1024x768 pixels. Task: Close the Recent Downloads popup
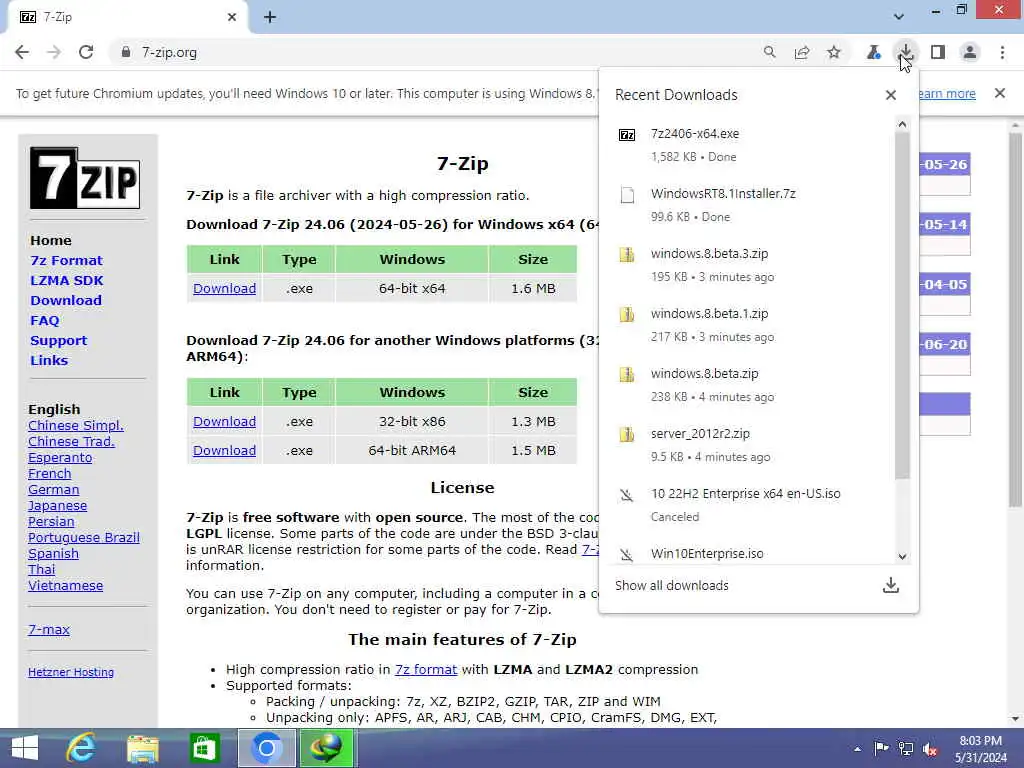pyautogui.click(x=891, y=95)
